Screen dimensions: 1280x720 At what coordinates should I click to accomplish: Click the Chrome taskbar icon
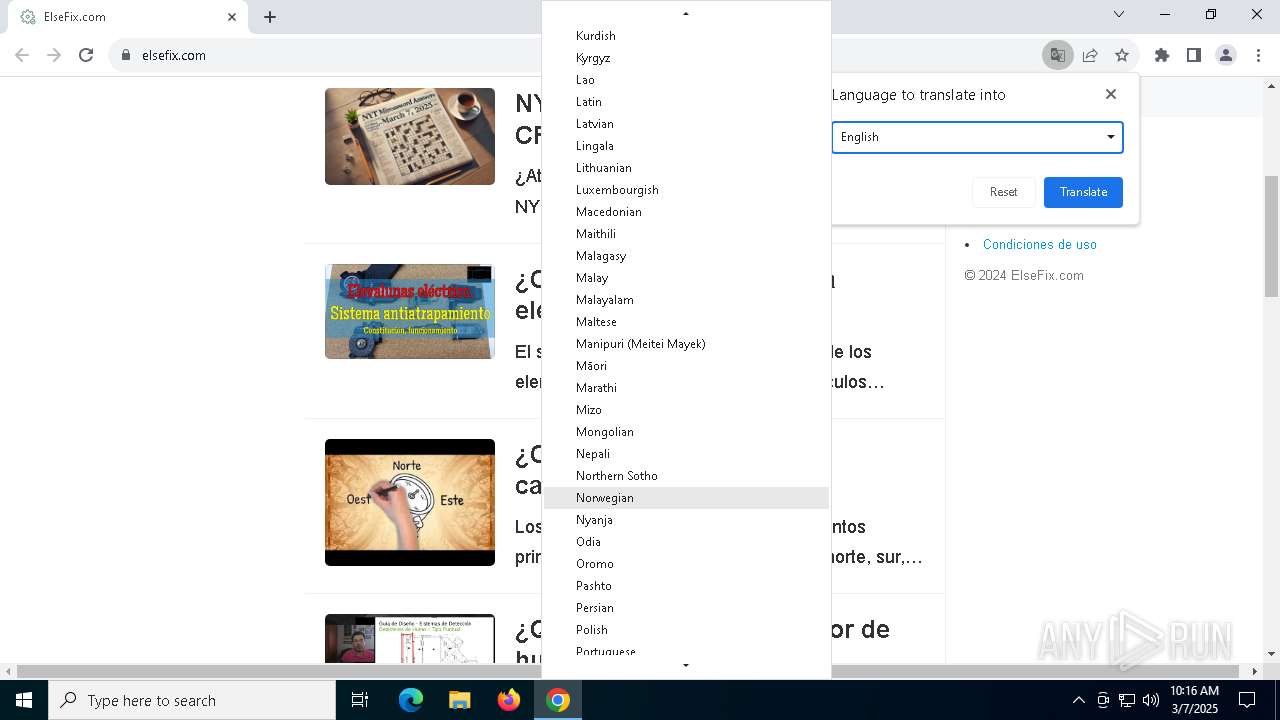click(x=558, y=700)
